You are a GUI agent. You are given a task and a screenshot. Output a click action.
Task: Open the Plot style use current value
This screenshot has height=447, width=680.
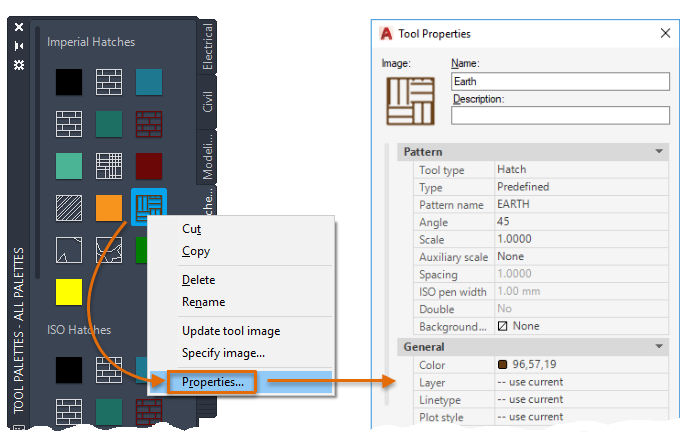[x=581, y=417]
